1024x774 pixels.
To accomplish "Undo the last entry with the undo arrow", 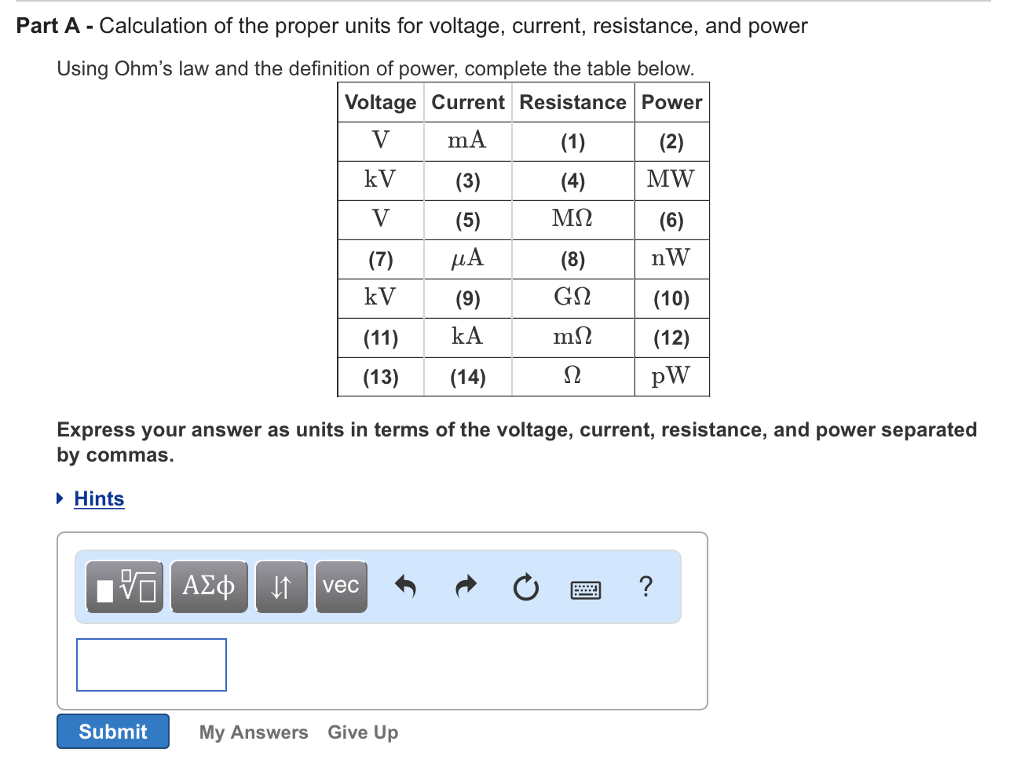I will [405, 588].
